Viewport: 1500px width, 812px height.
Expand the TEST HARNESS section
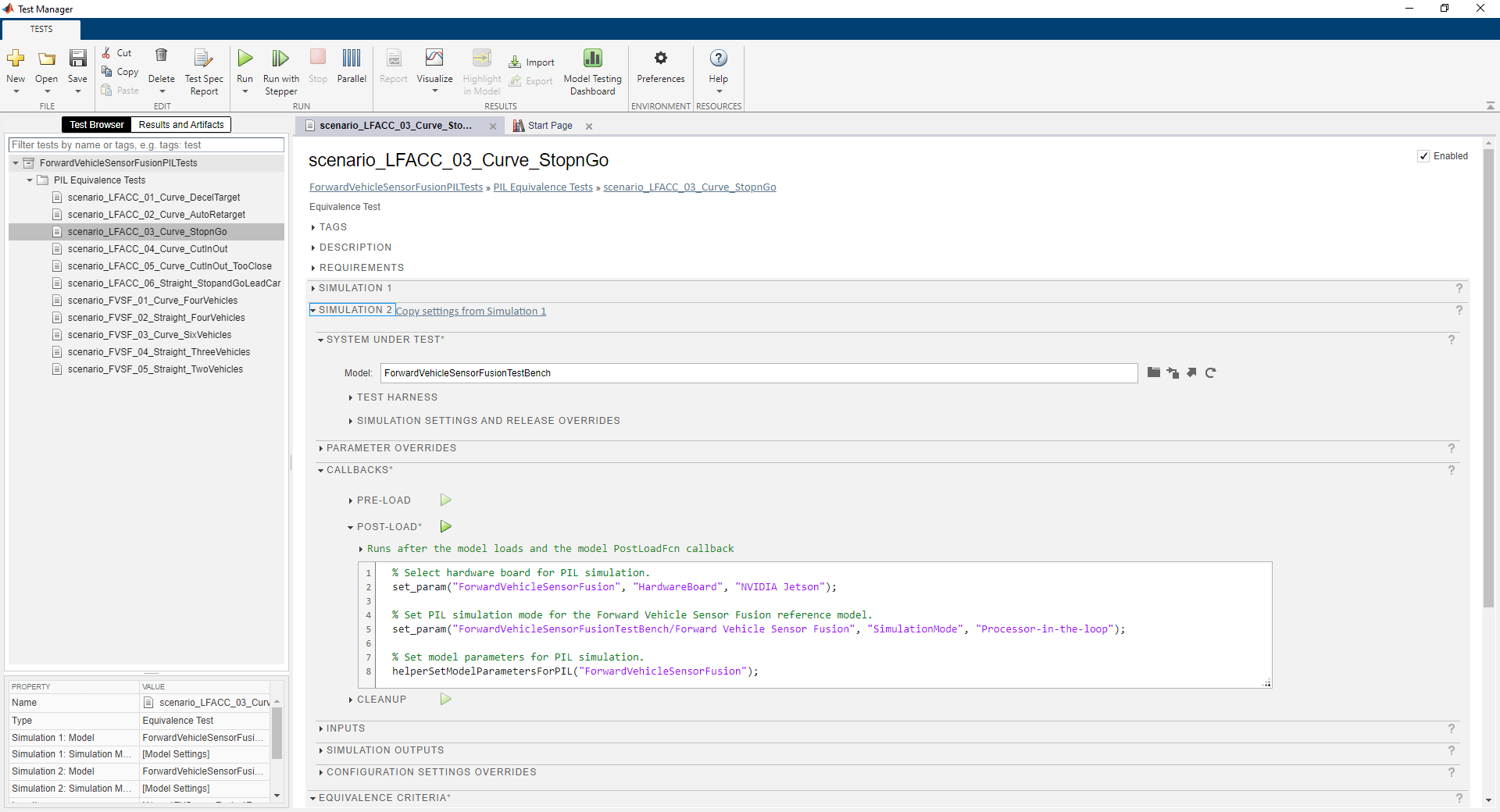(351, 397)
